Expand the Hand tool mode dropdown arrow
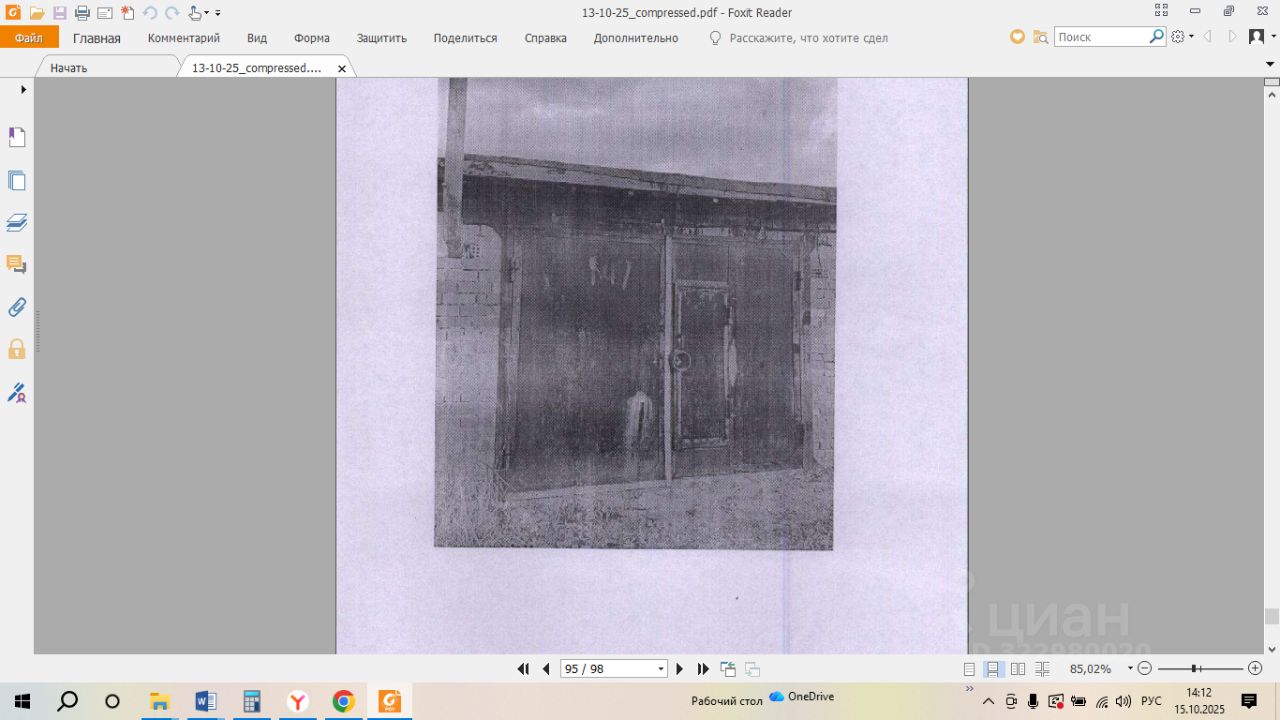 (206, 13)
